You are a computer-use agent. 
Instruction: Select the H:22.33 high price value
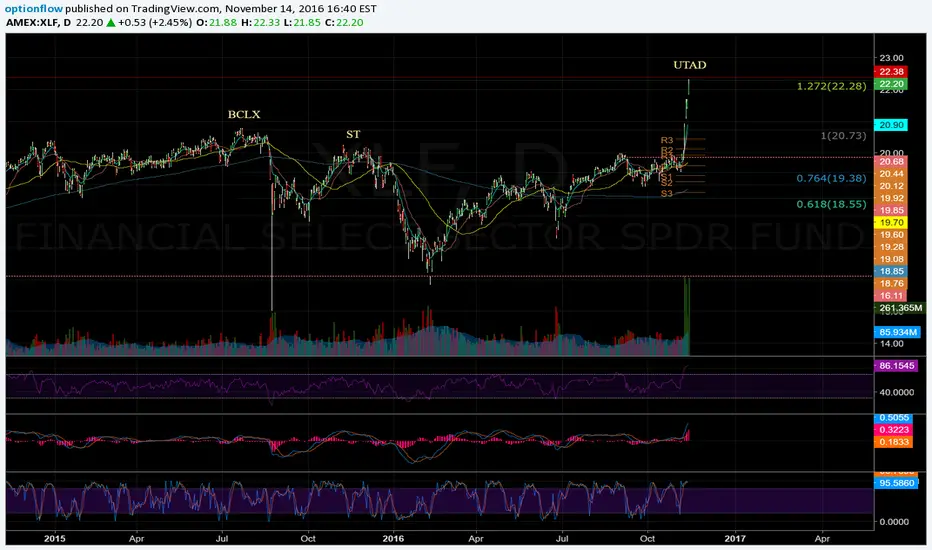pos(260,23)
